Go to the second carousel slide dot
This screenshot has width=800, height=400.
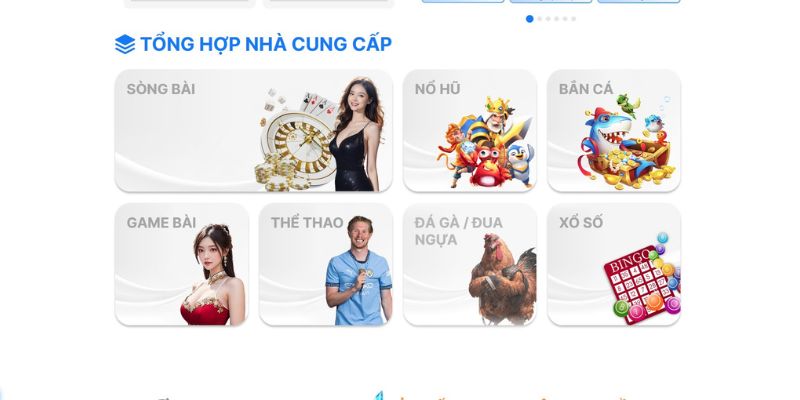coord(540,19)
